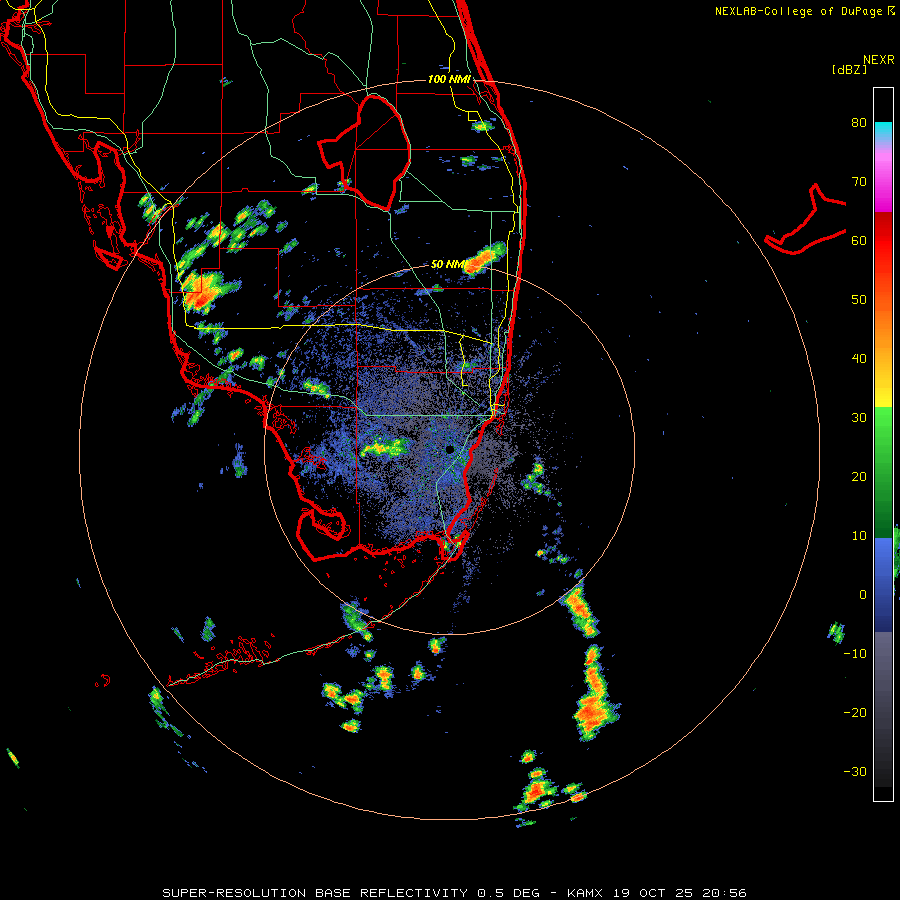This screenshot has width=900, height=900.
Task: Click the -20 dBZ scale value
Action: 855,713
